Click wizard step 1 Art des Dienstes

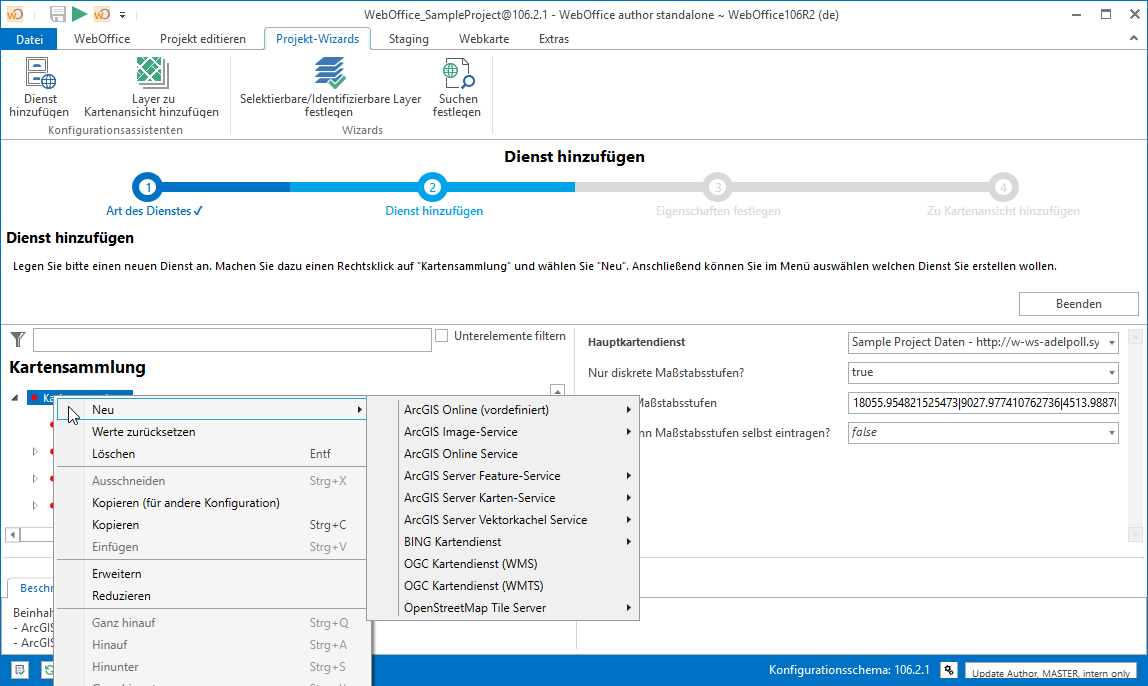(x=148, y=187)
